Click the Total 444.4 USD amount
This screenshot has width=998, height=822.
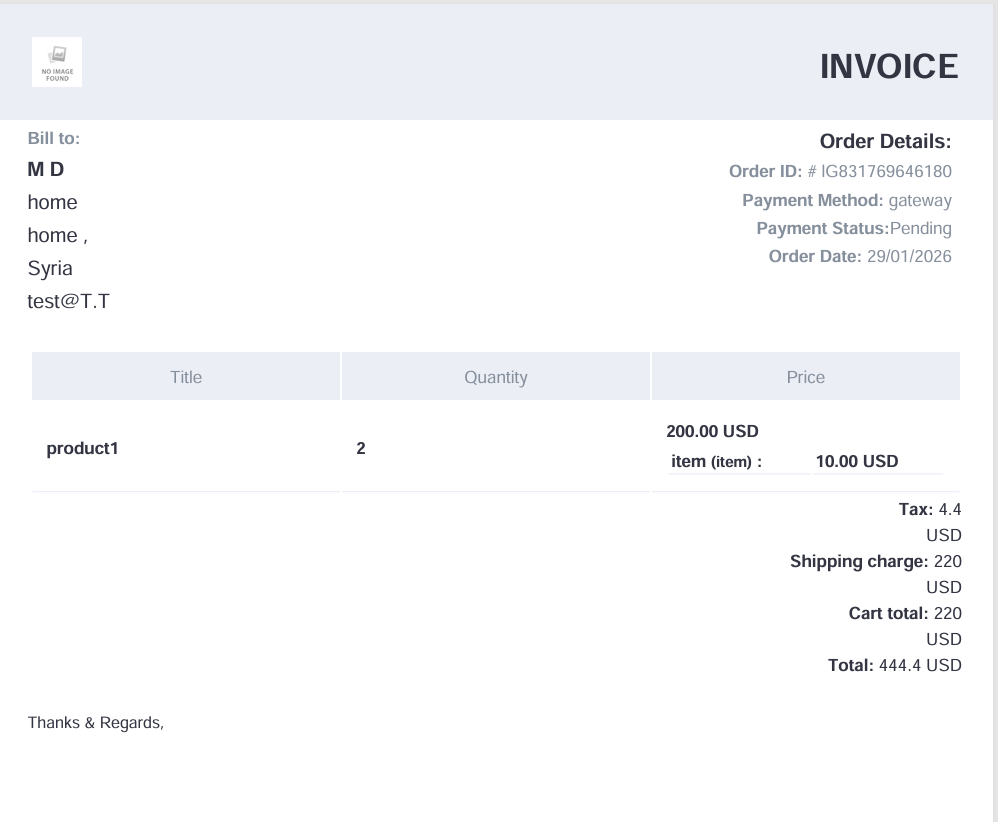(x=919, y=665)
